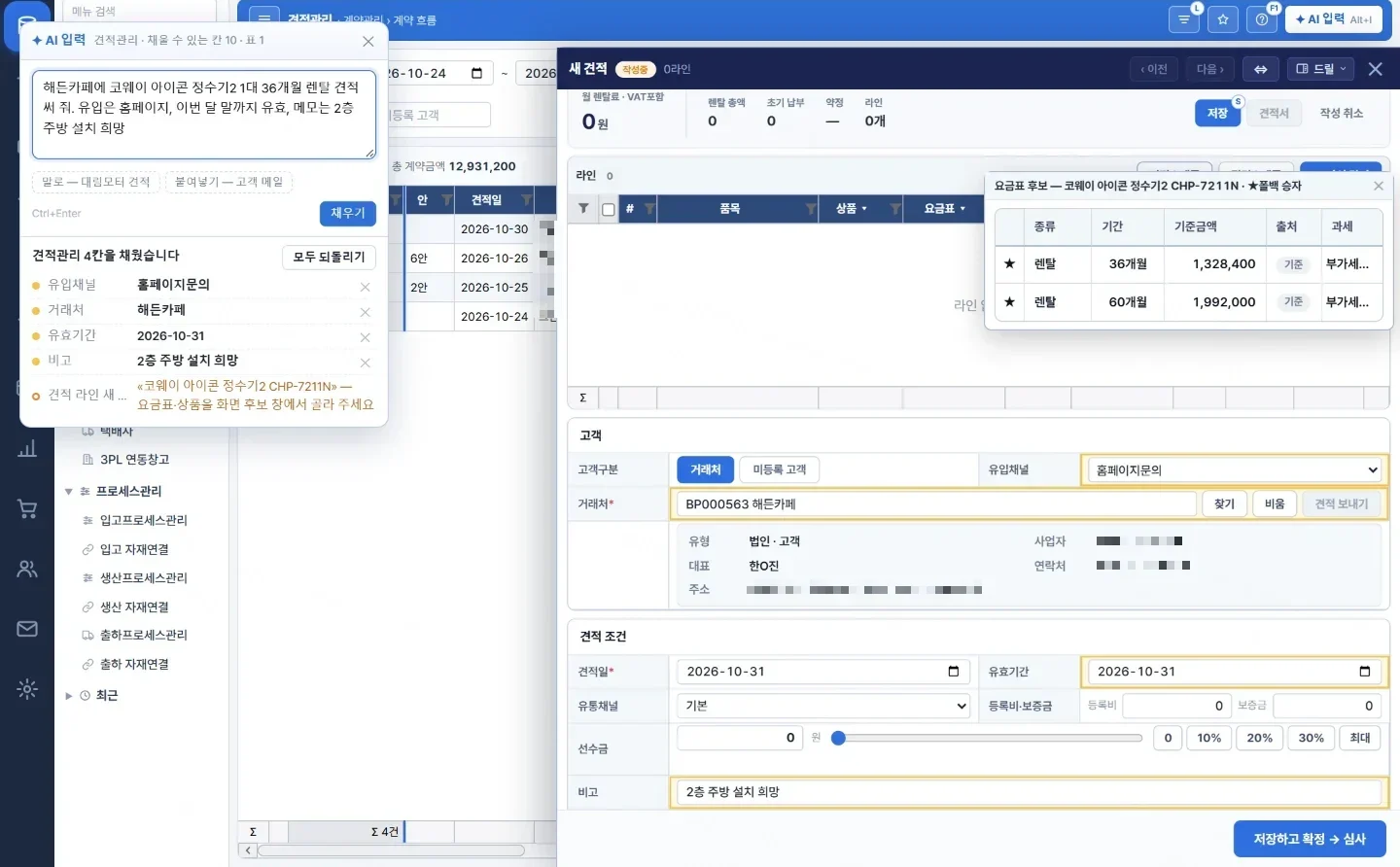Click the list filter icon in header

(x=1183, y=19)
